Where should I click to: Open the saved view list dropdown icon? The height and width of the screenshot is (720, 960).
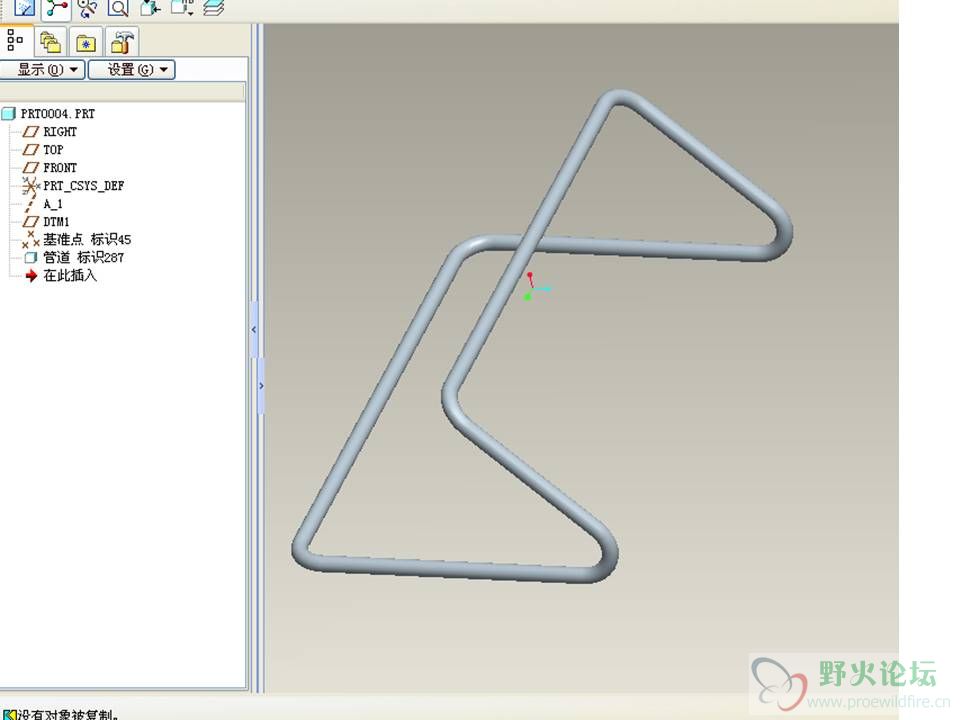tap(182, 8)
